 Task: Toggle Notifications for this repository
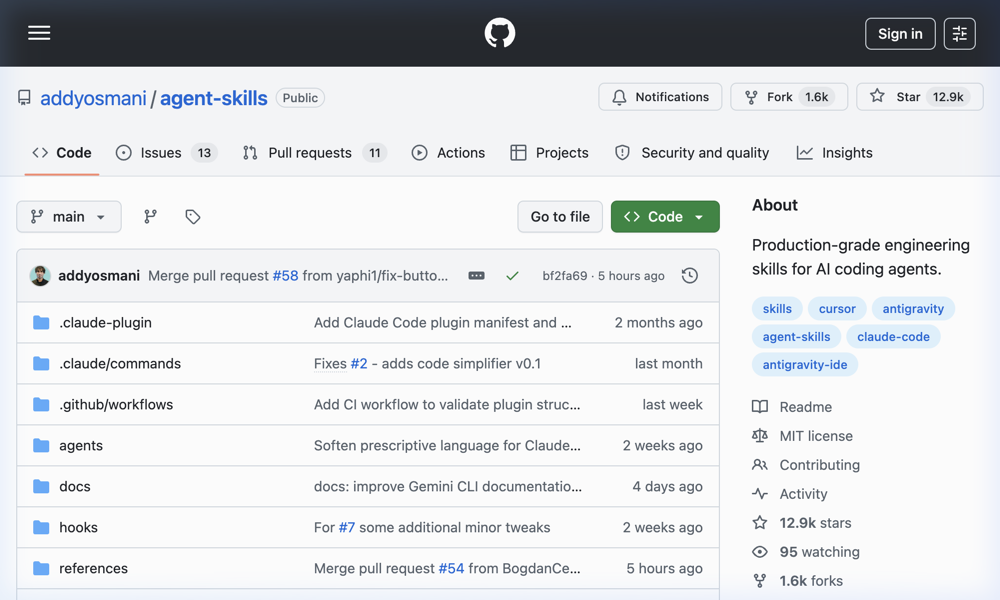[660, 97]
